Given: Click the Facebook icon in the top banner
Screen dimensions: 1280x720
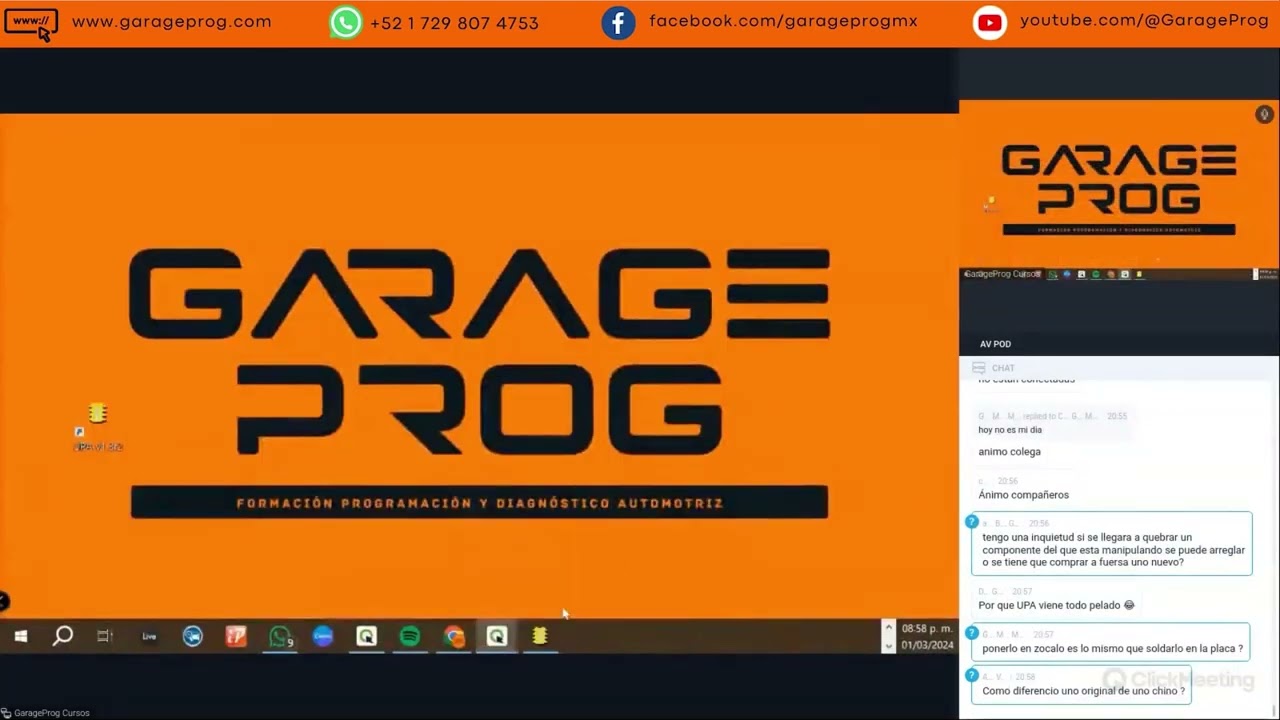Looking at the screenshot, I should (618, 22).
